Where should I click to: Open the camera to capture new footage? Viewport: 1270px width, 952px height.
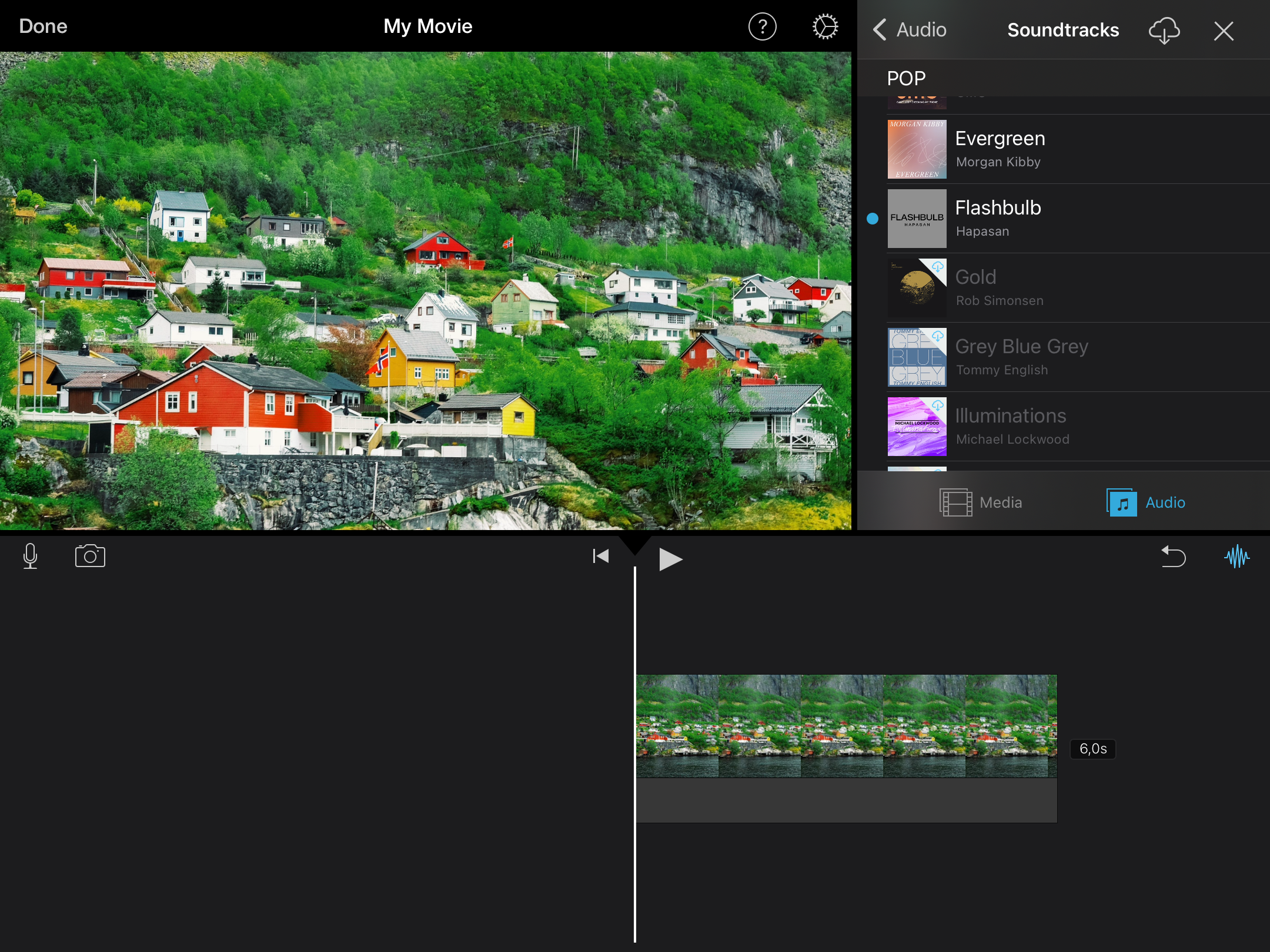(x=89, y=556)
